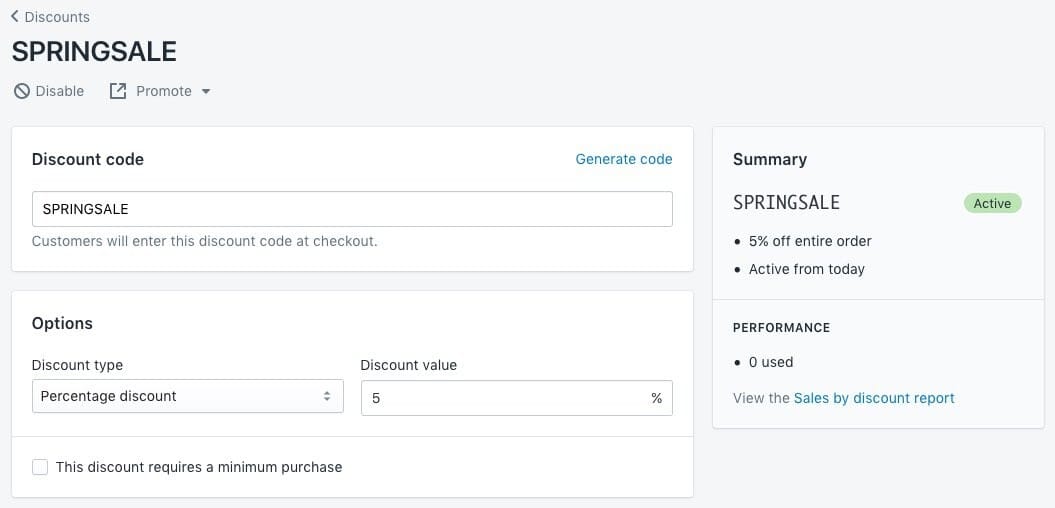Click the SPRINGSALE page title heading
This screenshot has width=1055, height=508.
point(94,52)
